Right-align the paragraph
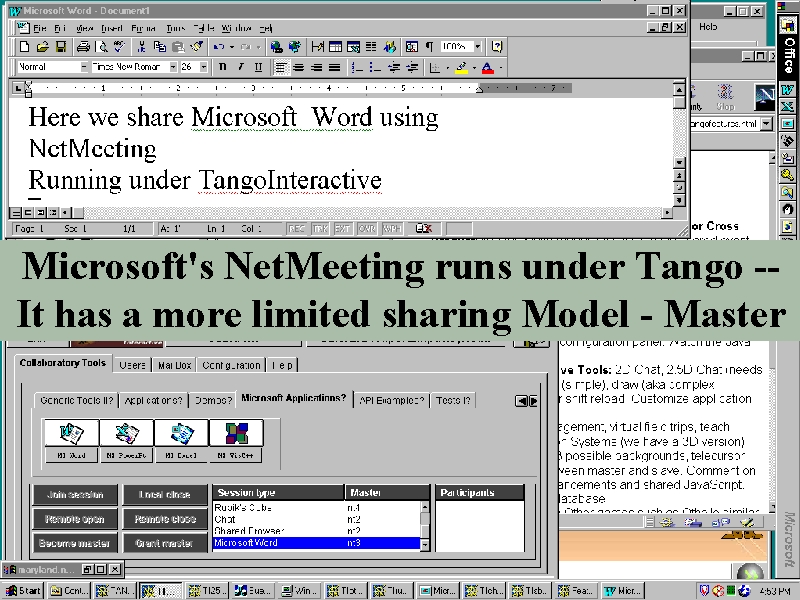 pyautogui.click(x=317, y=67)
